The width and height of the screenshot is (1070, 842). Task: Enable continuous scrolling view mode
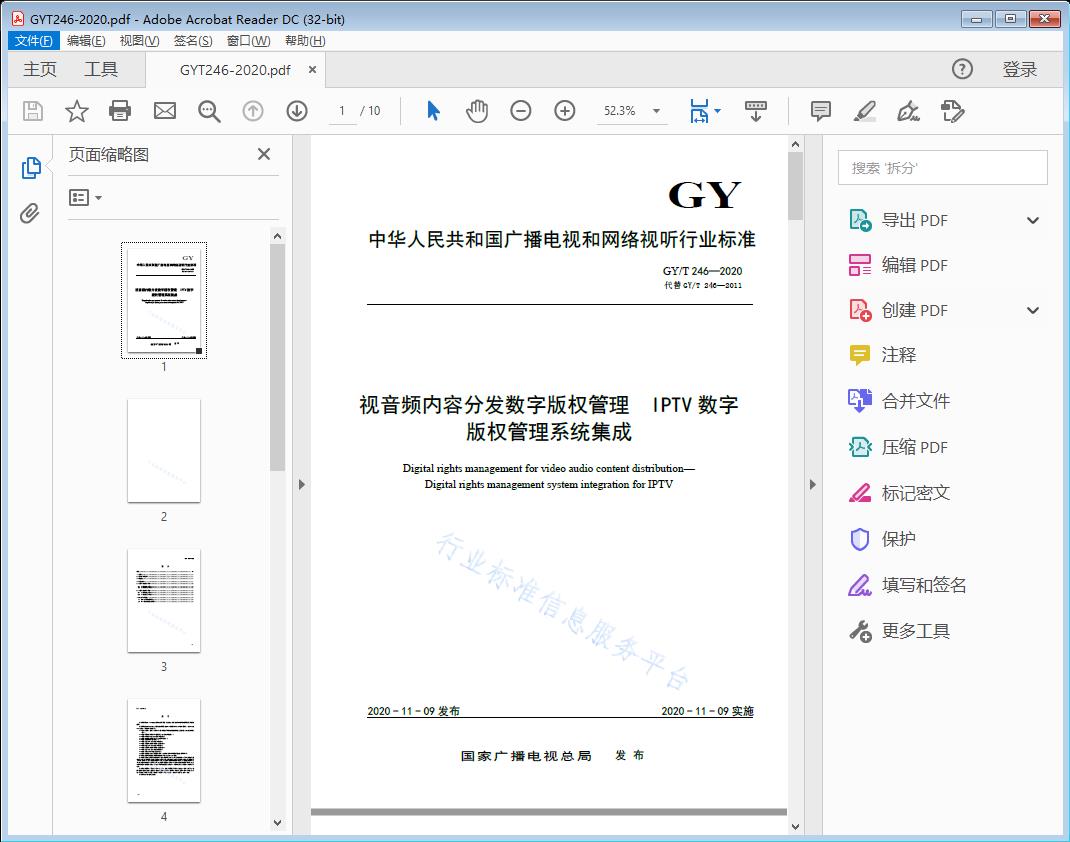756,111
